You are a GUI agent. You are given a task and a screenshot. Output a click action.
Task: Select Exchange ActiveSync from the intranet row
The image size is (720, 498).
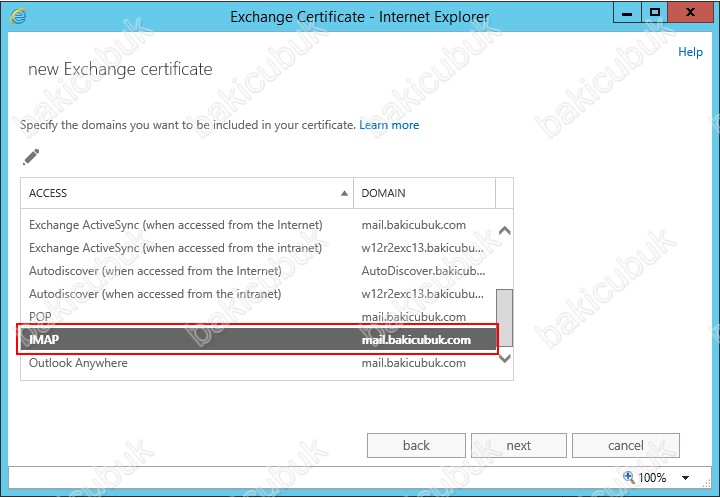coord(258,248)
